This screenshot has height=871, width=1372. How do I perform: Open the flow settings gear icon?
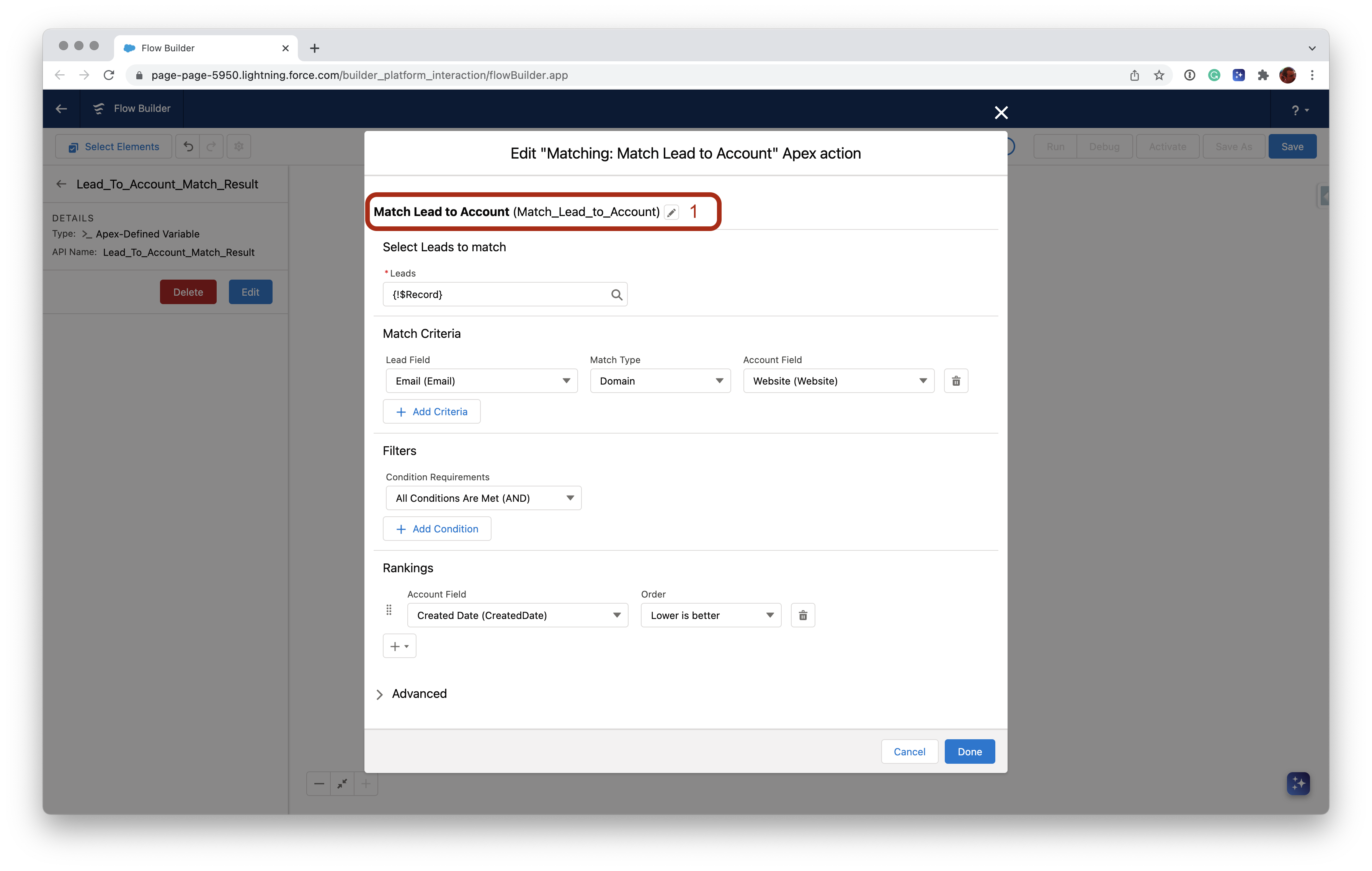tap(238, 146)
